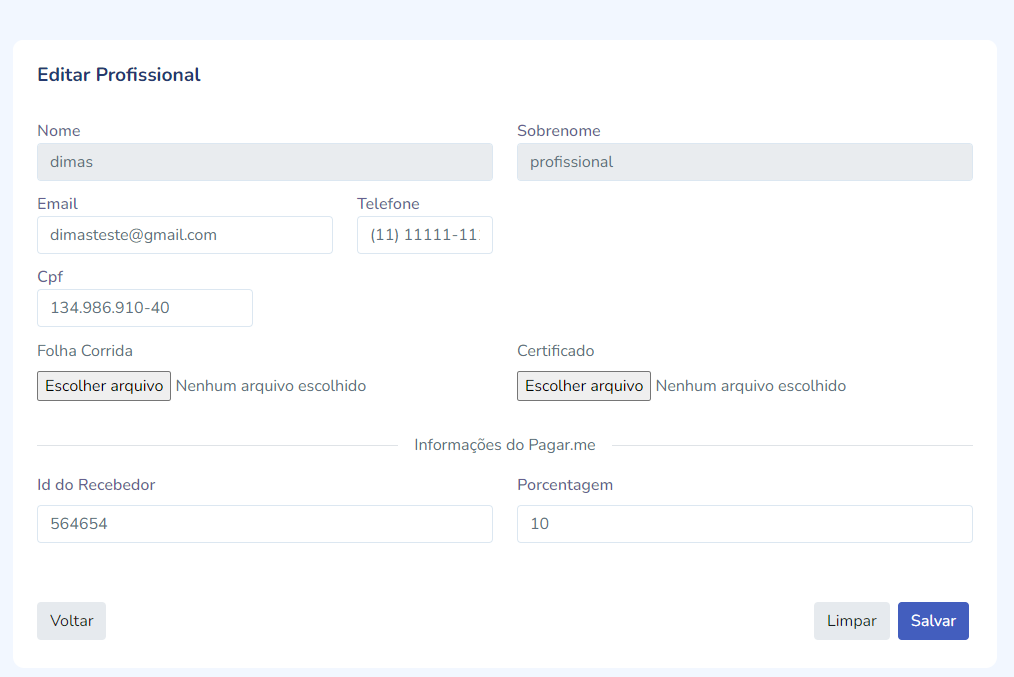Click Folha Corrida's 'Nenhum arquivo escolhido' text
Image resolution: width=1014 pixels, height=677 pixels.
click(271, 386)
